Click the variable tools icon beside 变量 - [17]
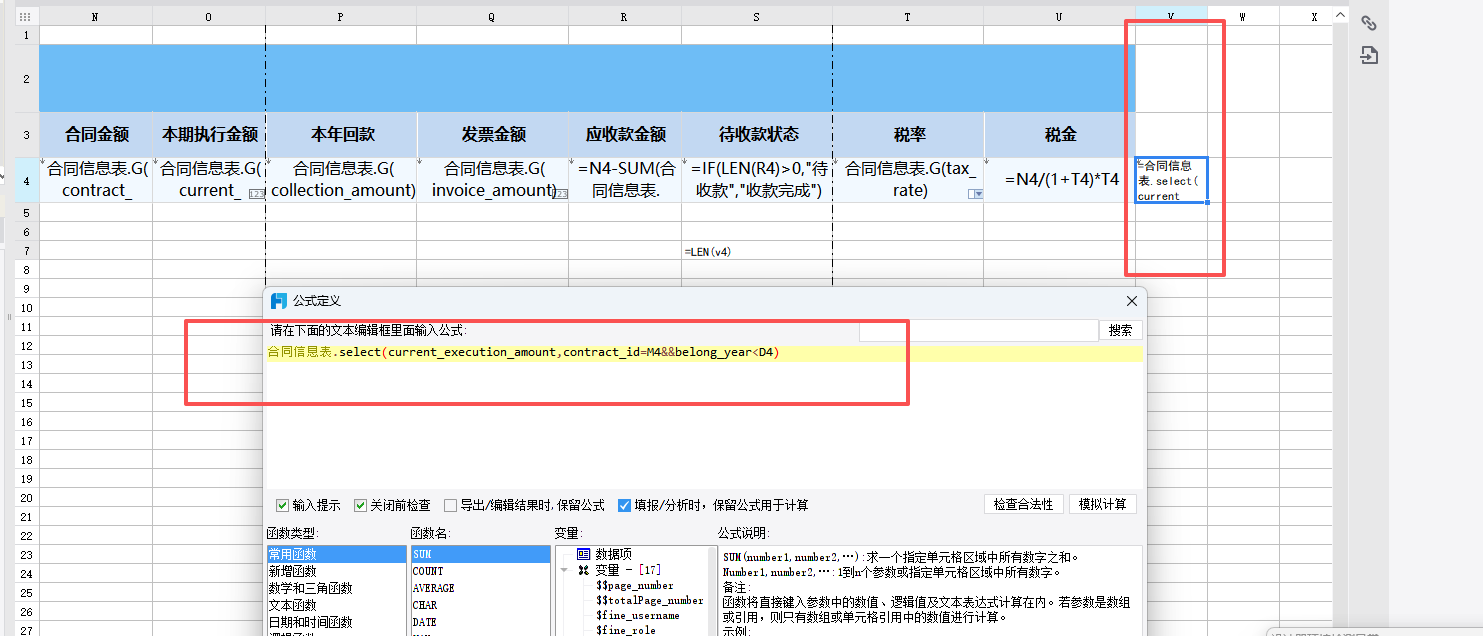1483x636 pixels. (583, 570)
